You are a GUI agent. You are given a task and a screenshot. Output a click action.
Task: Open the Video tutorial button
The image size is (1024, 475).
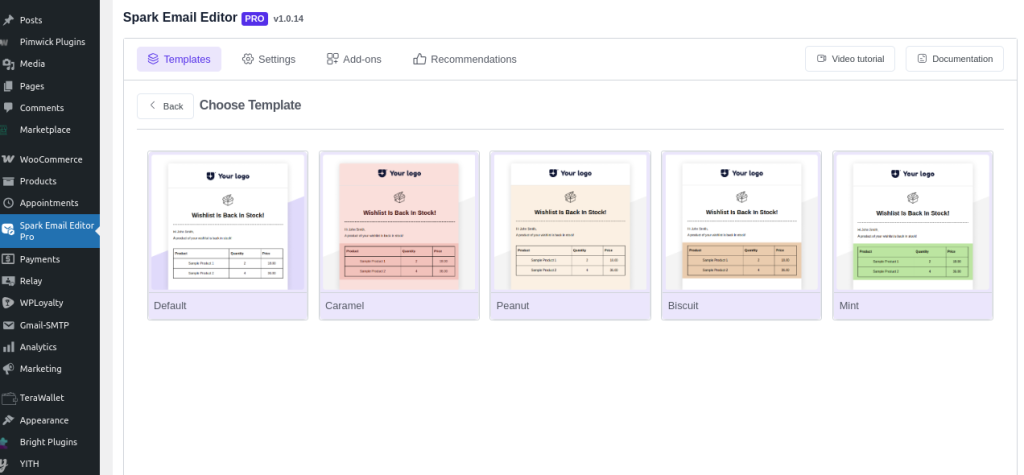[x=850, y=59]
